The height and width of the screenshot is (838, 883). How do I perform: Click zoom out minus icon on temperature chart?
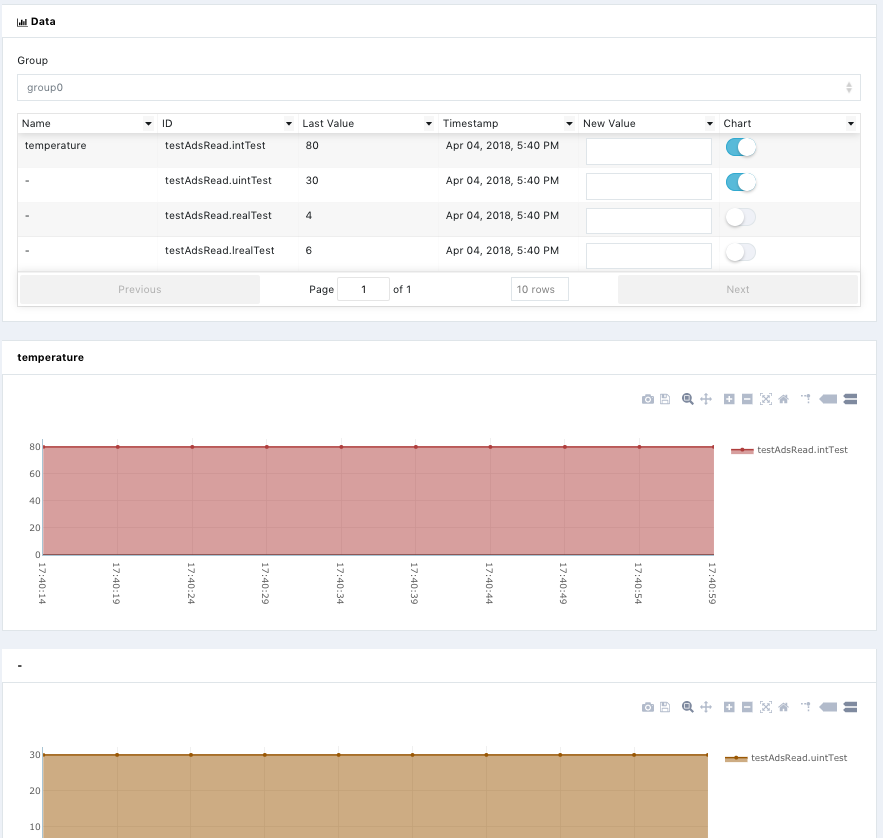747,399
